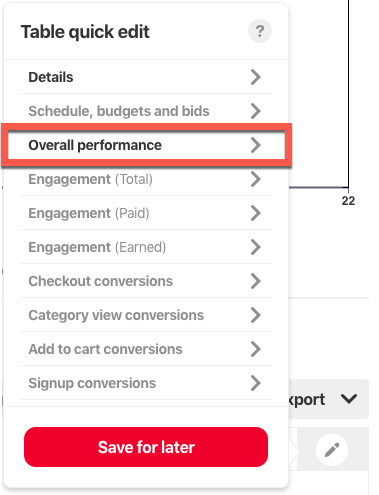Click chevron beside Category view conversions

[x=256, y=315]
